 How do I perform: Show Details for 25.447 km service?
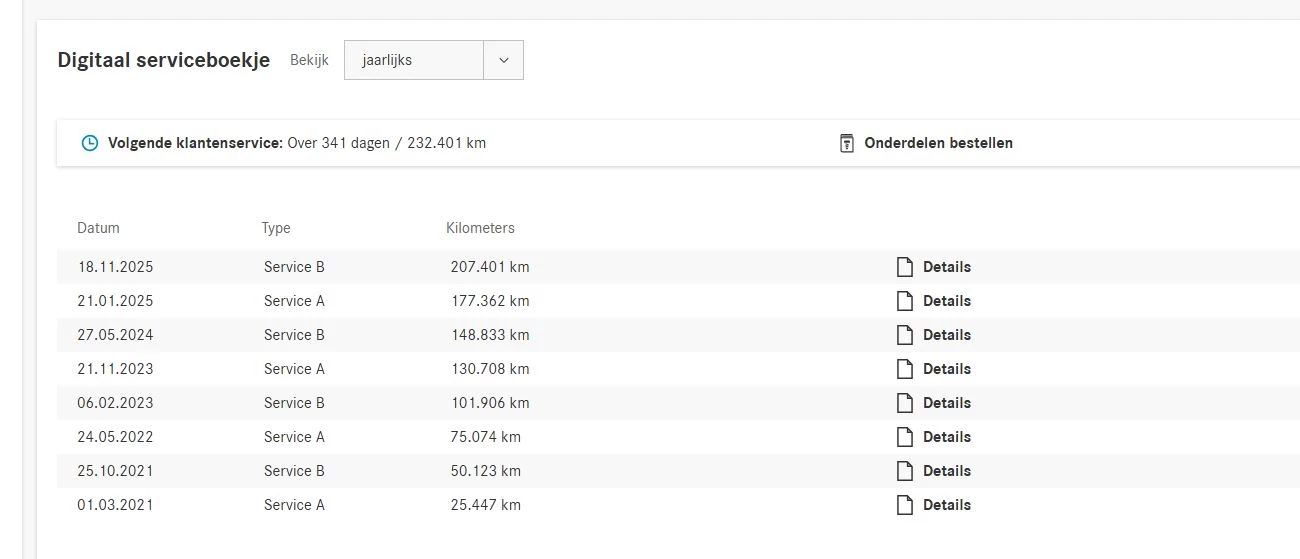point(946,505)
